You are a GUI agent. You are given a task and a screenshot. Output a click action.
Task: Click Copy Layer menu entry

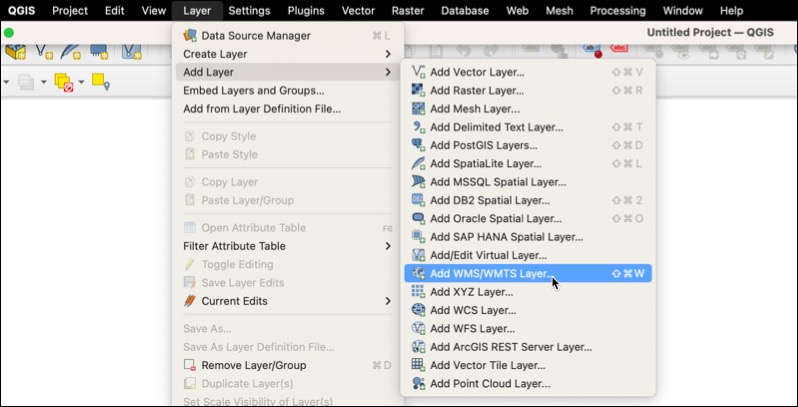click(x=287, y=182)
